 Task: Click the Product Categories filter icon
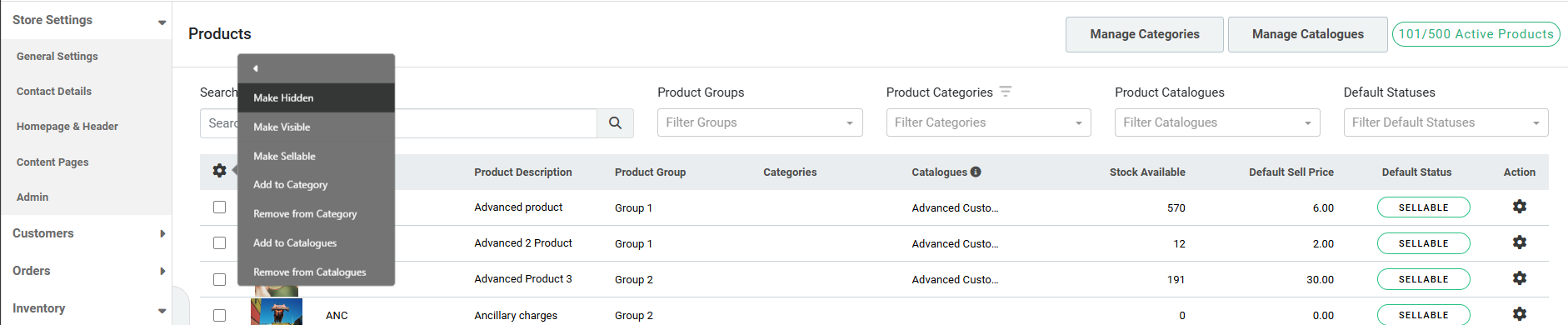[x=1006, y=92]
